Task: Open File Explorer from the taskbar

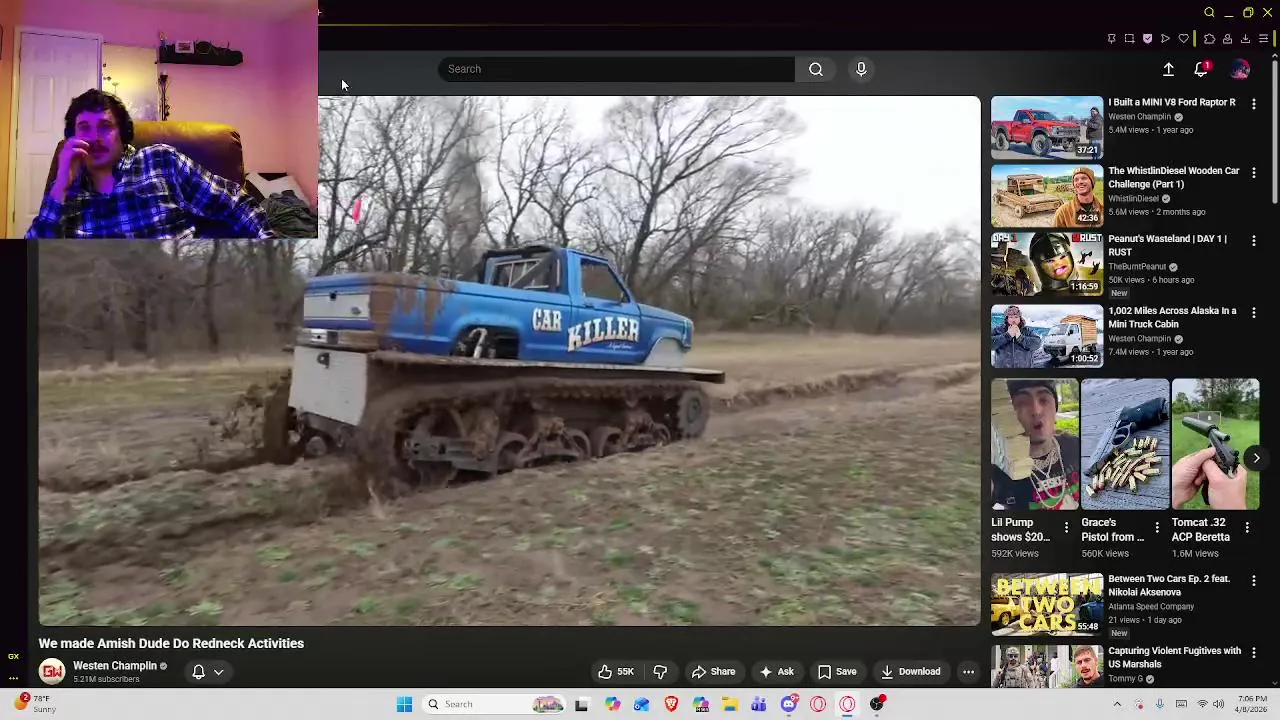Action: [730, 704]
